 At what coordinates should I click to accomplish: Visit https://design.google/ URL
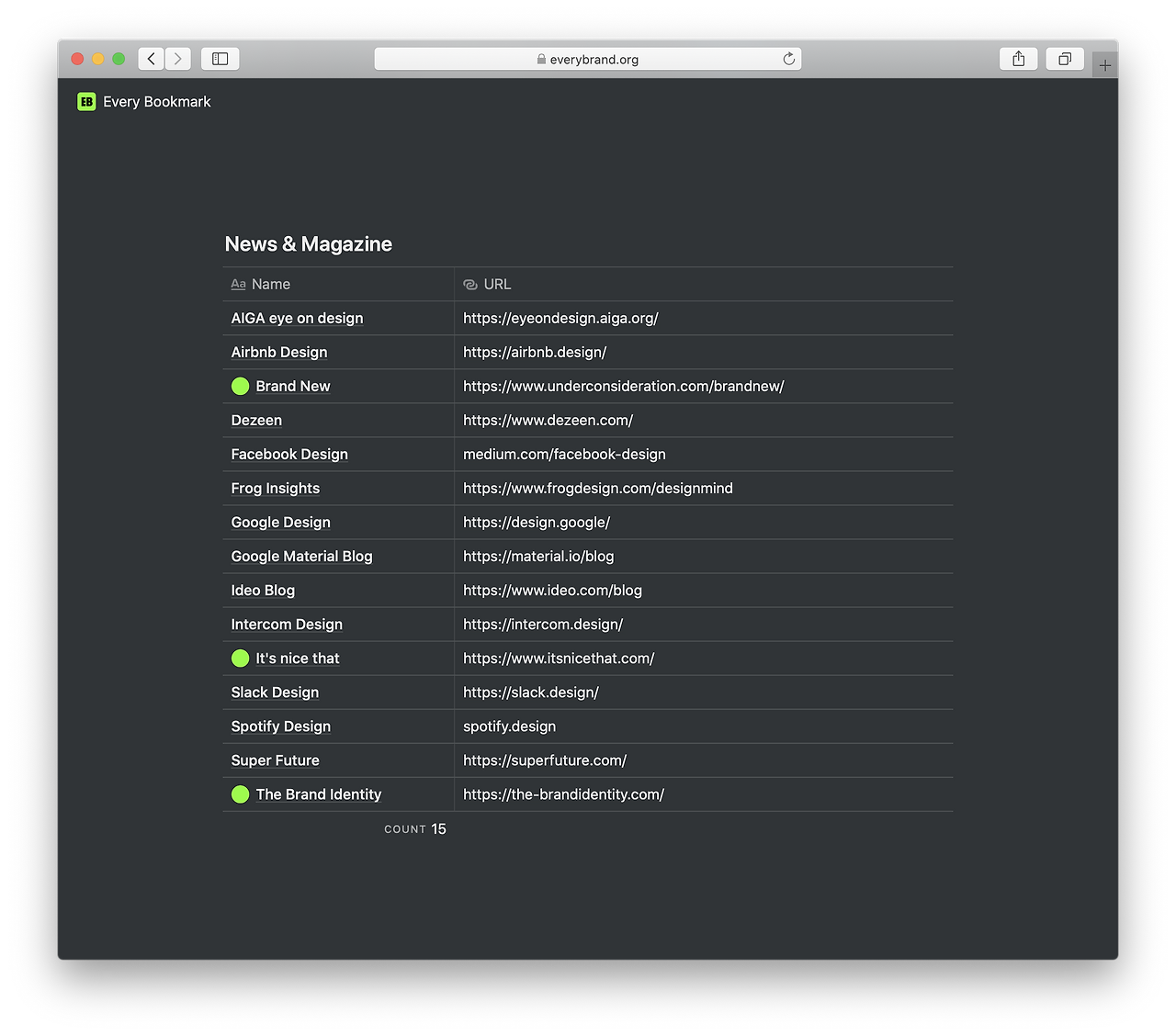pyautogui.click(x=537, y=523)
